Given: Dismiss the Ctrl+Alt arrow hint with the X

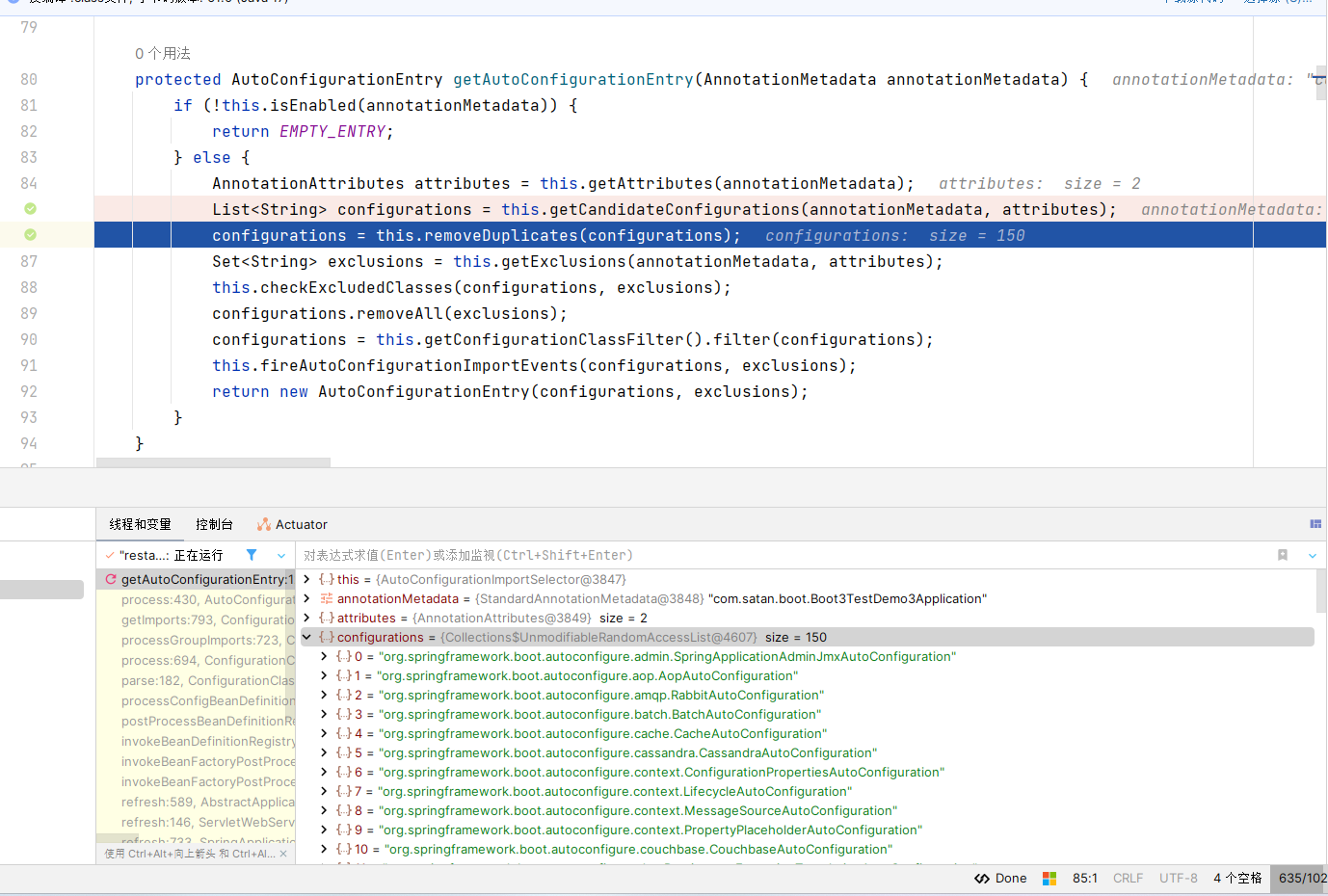Looking at the screenshot, I should [283, 854].
